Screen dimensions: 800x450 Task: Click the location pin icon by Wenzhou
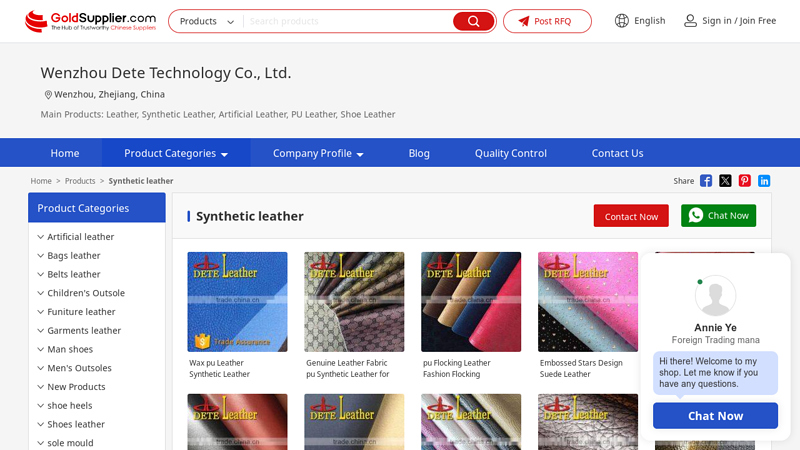48,94
